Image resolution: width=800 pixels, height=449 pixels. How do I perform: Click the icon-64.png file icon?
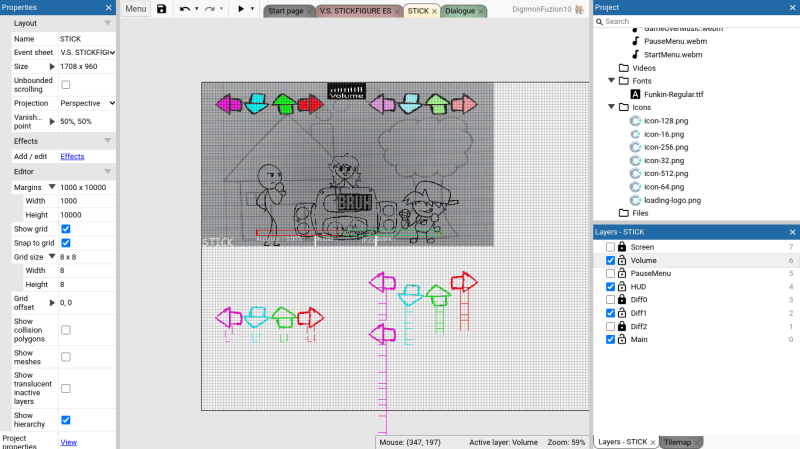[635, 187]
